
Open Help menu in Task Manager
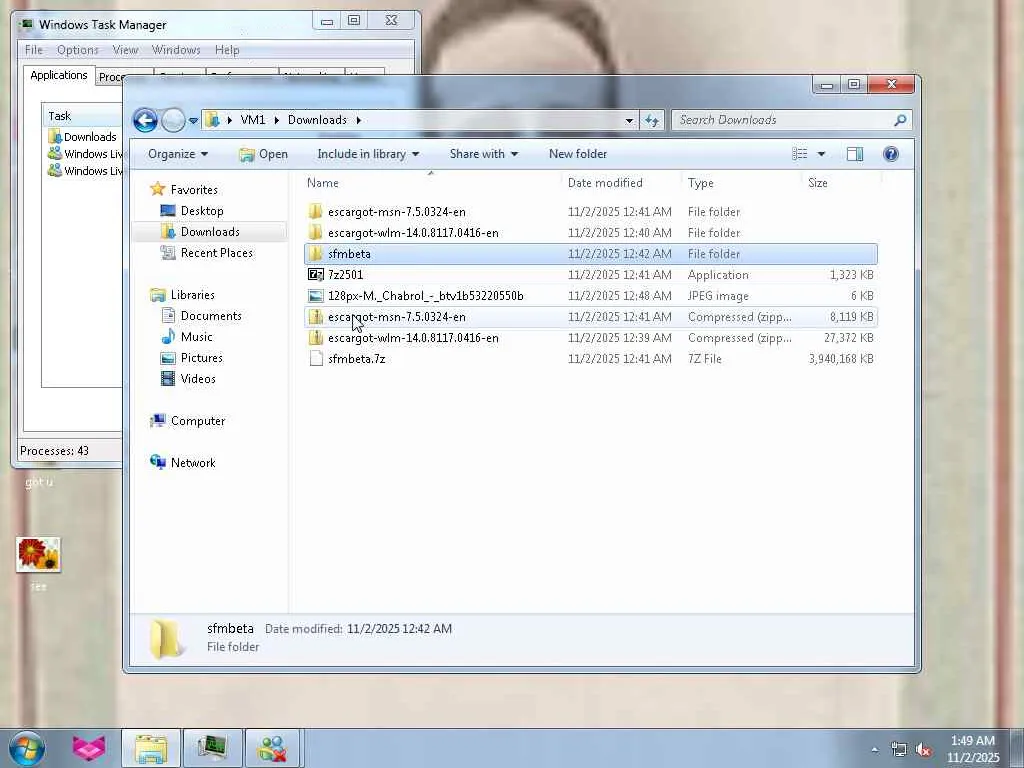(227, 50)
